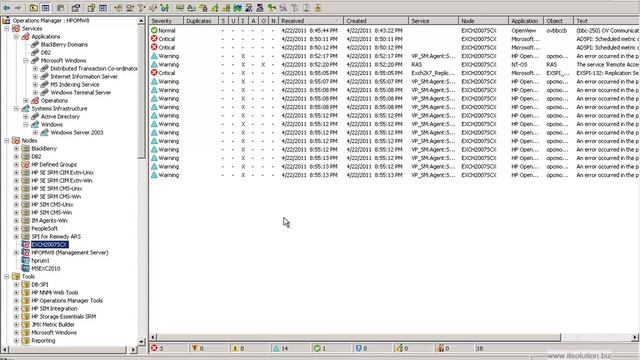Viewport: 640px width, 360px height.
Task: Click the Major count icon in status bar
Action: 195,348
